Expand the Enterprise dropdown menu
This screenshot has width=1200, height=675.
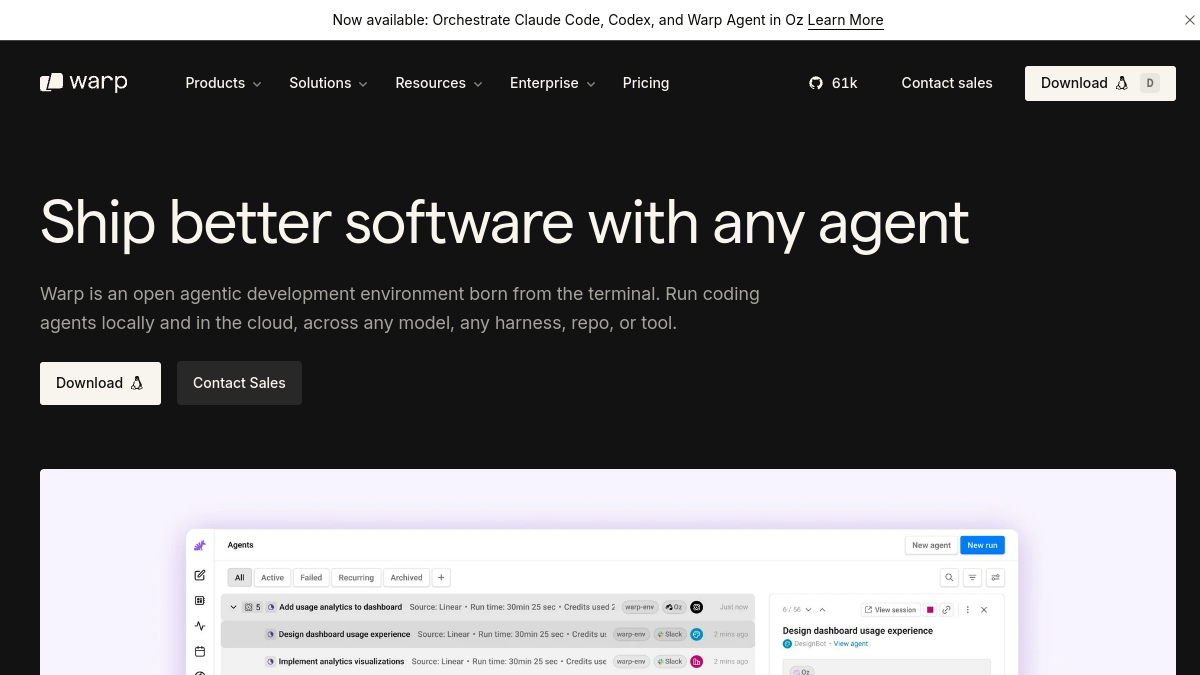point(553,83)
